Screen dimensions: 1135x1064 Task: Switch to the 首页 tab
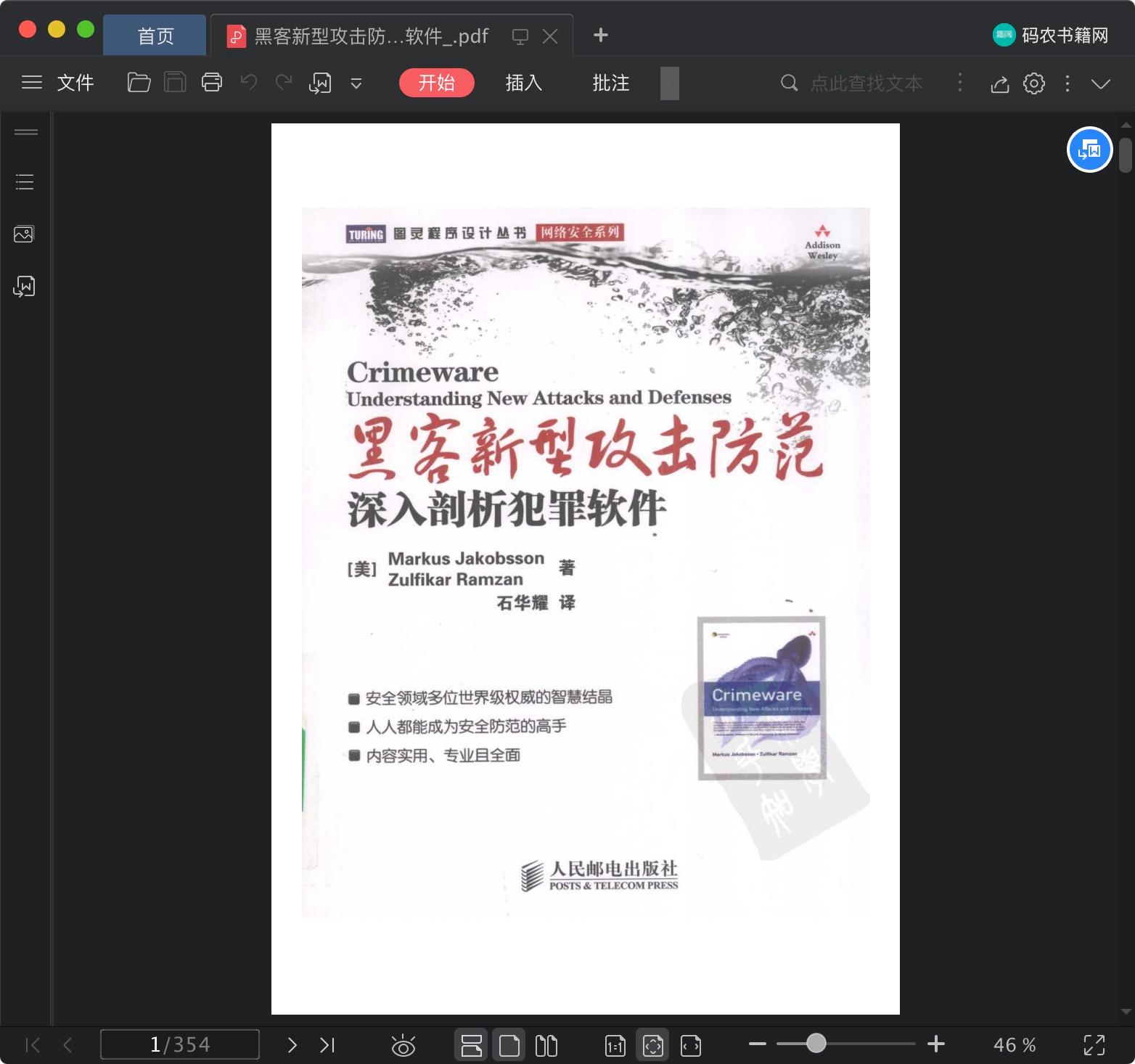point(155,36)
